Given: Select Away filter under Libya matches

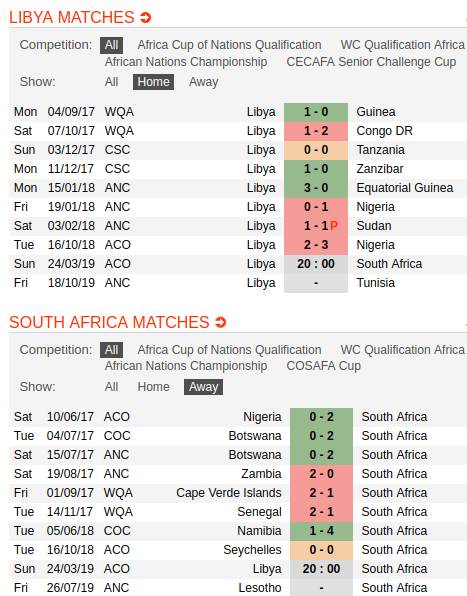Looking at the screenshot, I should (x=204, y=82).
